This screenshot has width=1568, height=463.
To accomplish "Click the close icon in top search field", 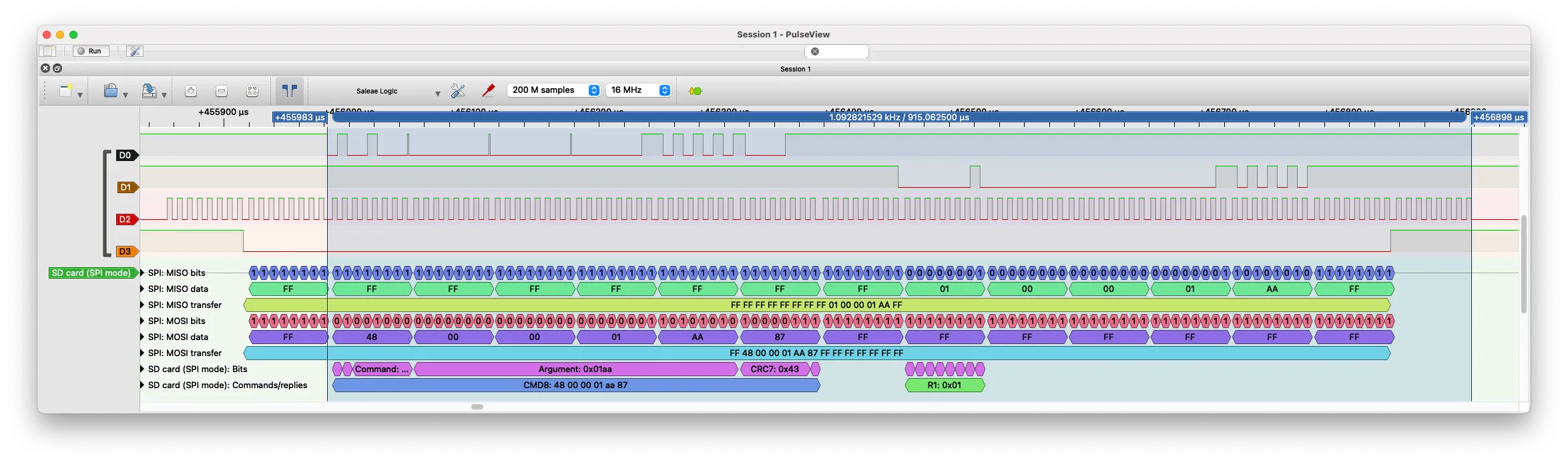I will click(815, 51).
